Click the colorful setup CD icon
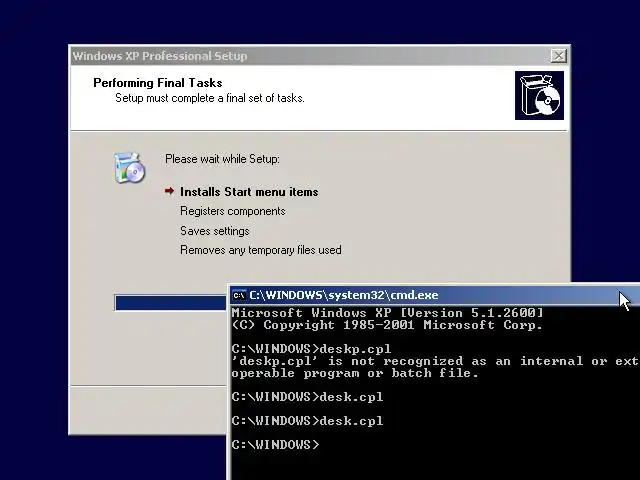This screenshot has height=480, width=640. point(129,167)
